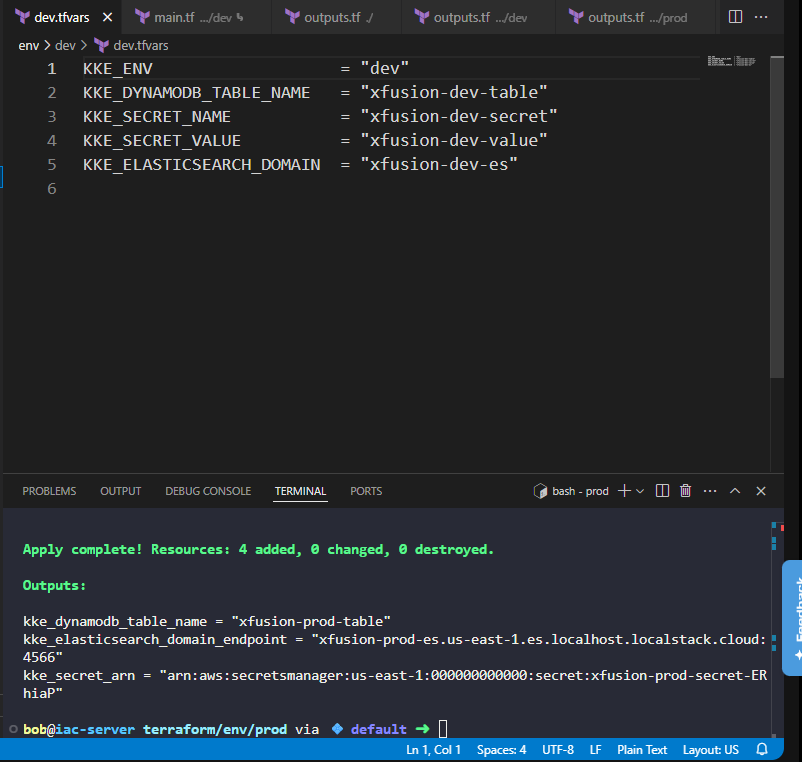The width and height of the screenshot is (802, 762).
Task: Click the editor minimap preview
Action: point(731,61)
